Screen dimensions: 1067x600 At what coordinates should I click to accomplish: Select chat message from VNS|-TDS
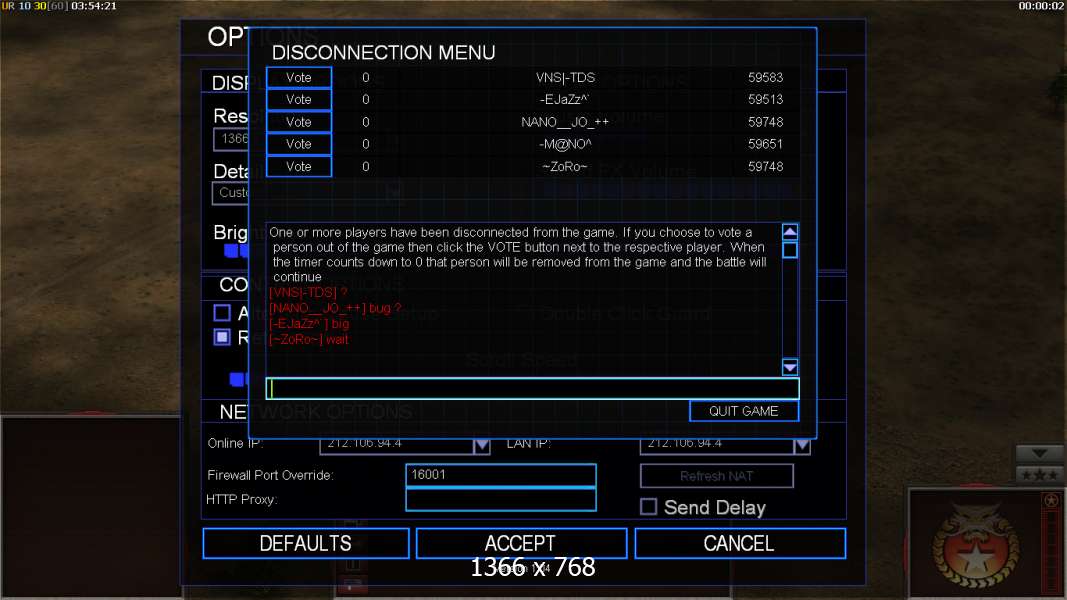308,293
